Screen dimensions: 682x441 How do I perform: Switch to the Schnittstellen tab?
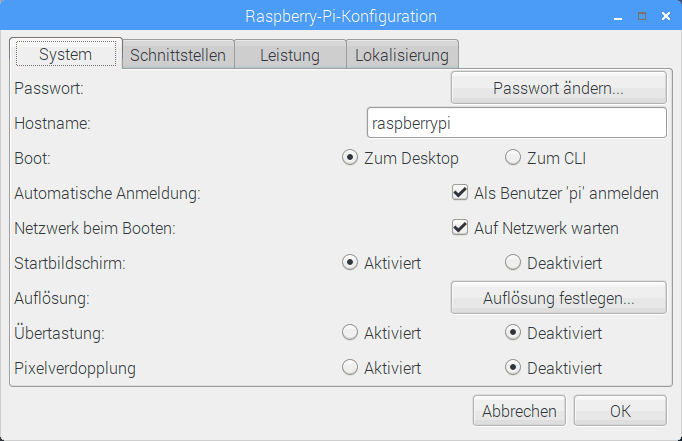coord(178,55)
